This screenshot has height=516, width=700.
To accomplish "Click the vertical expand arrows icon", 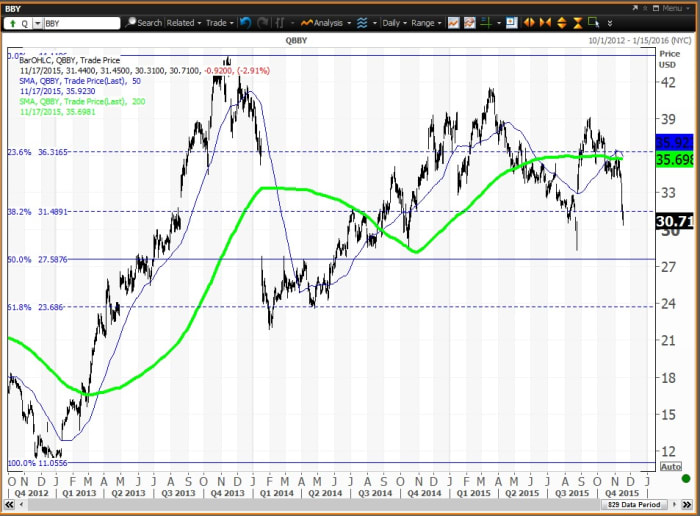I will (563, 22).
